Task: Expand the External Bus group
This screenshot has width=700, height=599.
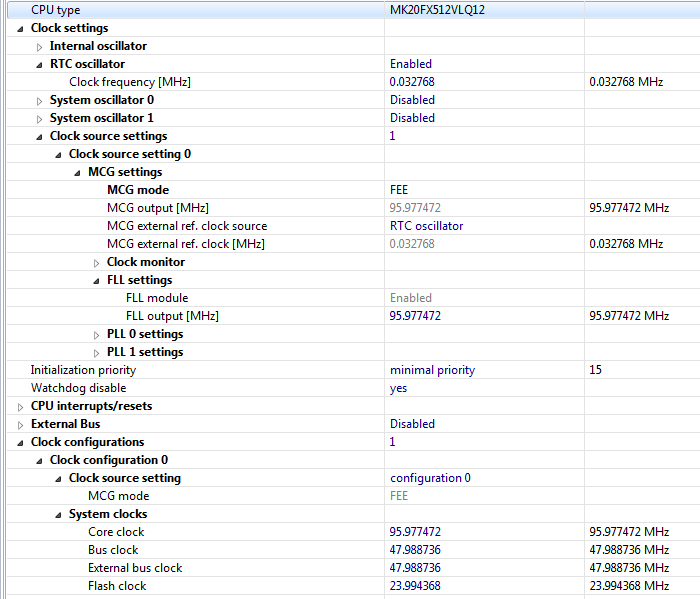Action: (x=20, y=425)
